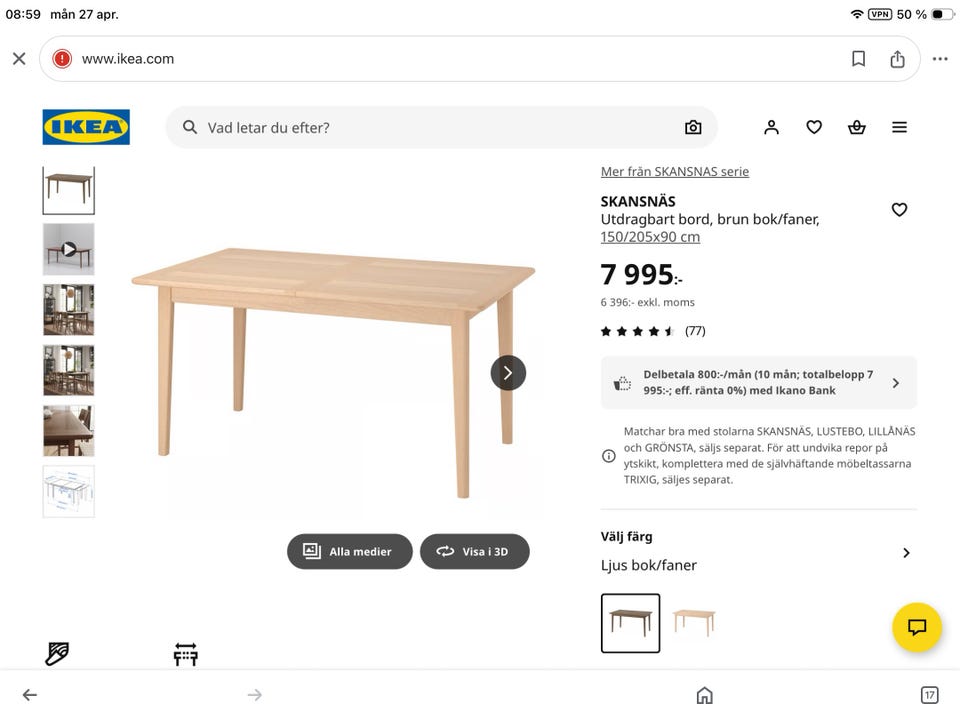Open the favorites heart in the header
The width and height of the screenshot is (960, 720).
tap(813, 127)
